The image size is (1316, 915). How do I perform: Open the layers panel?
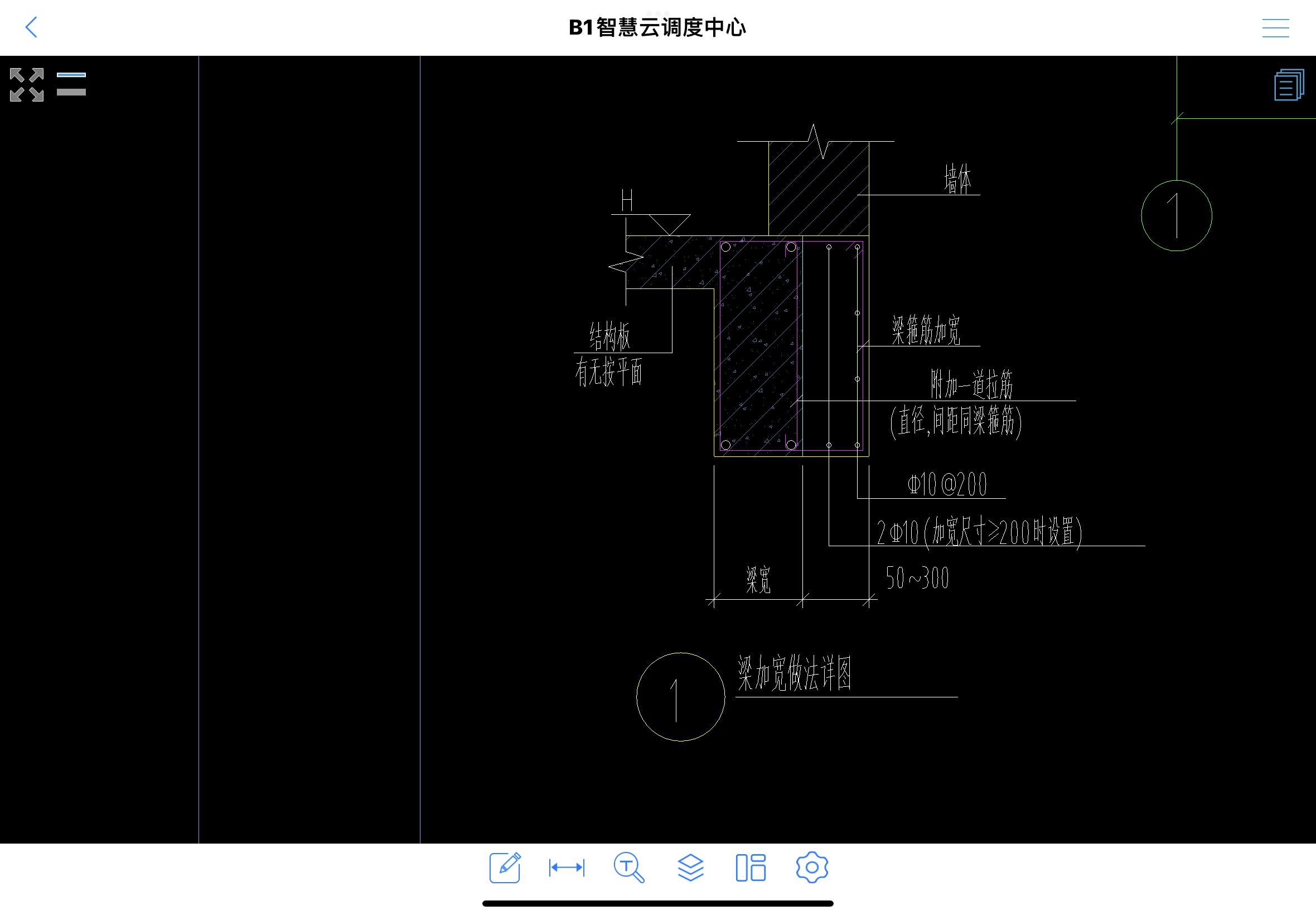pos(690,868)
